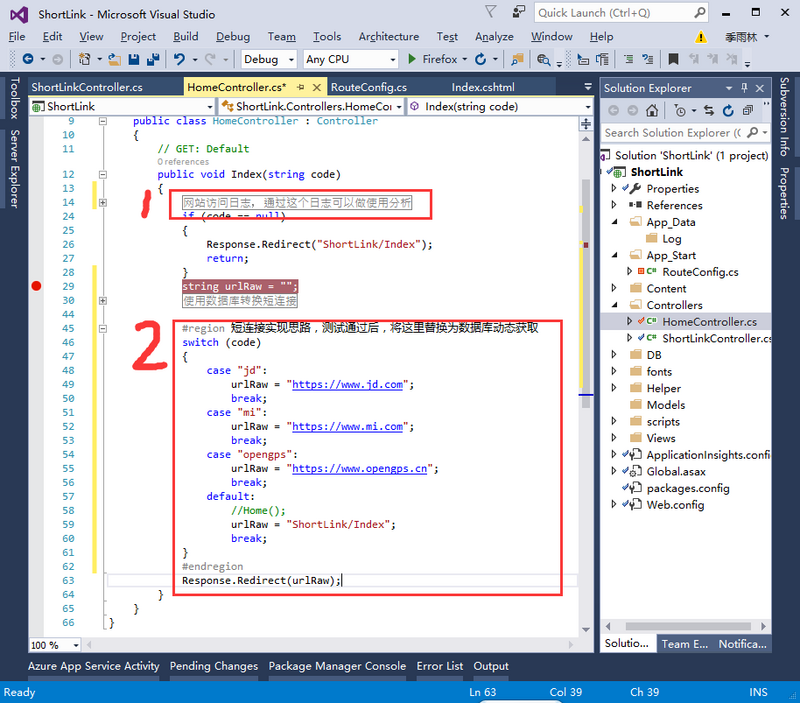Click the notifications filter flag icon
Viewport: 800px width, 703px height.
(490, 12)
